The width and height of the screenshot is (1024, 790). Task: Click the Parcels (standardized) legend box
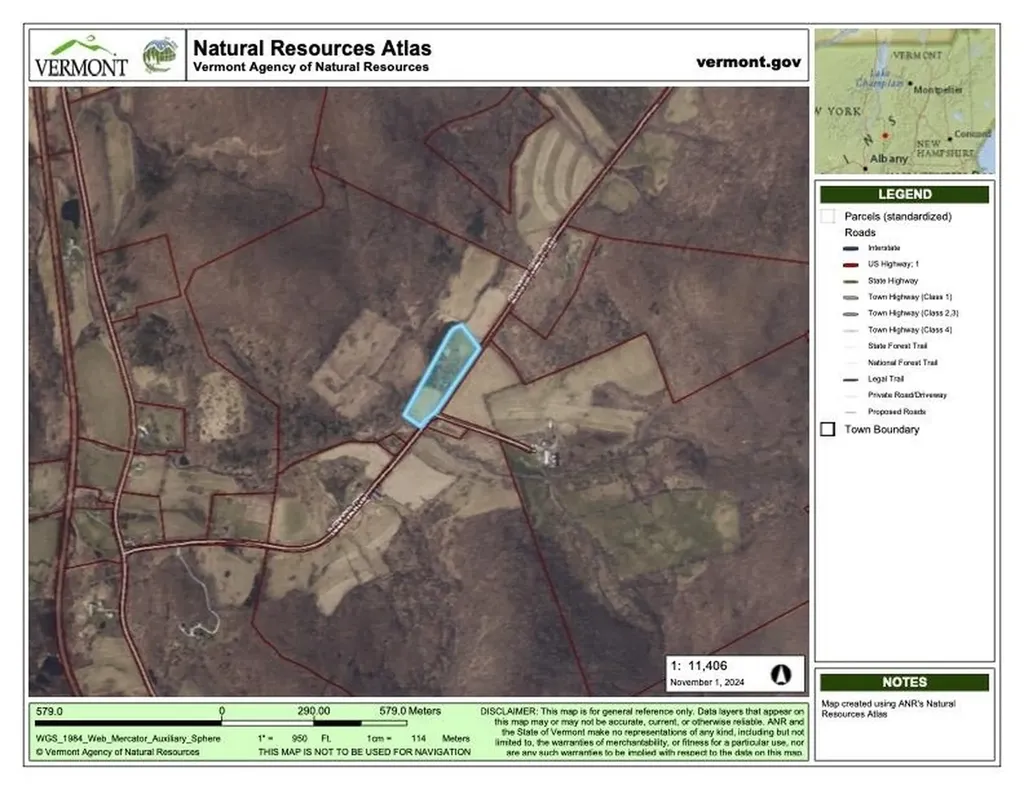click(828, 216)
